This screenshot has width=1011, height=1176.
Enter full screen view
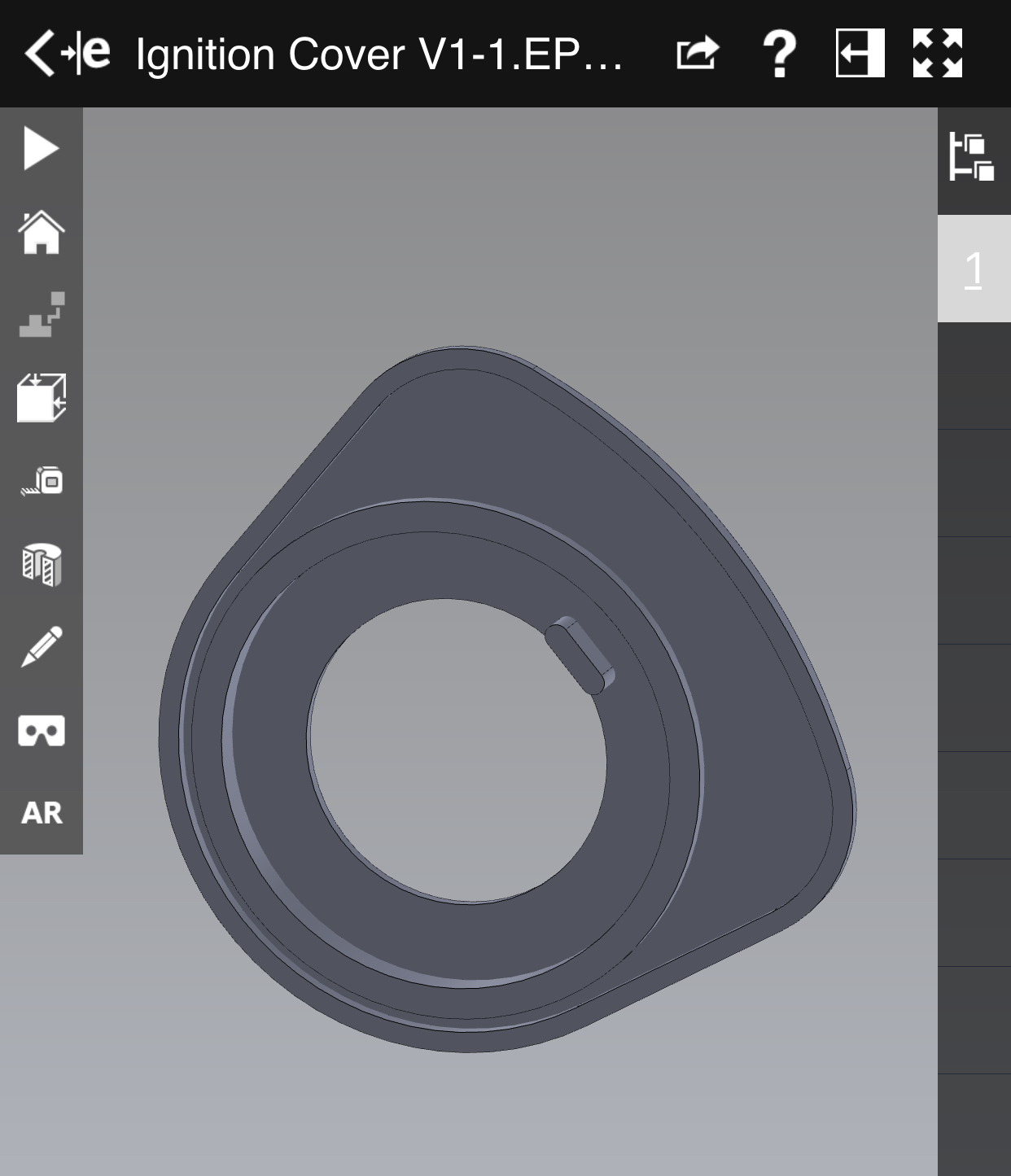pyautogui.click(x=938, y=54)
